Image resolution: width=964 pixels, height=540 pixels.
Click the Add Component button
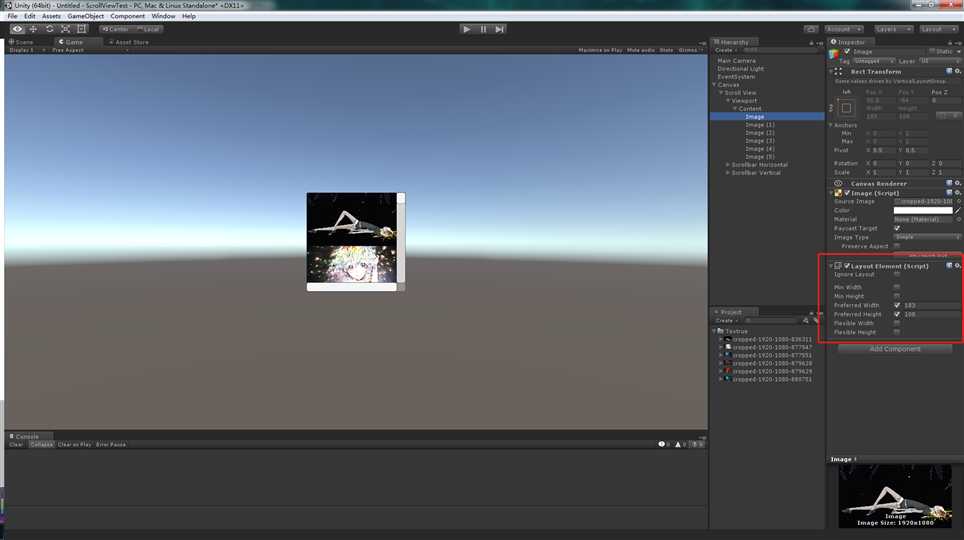coord(895,349)
